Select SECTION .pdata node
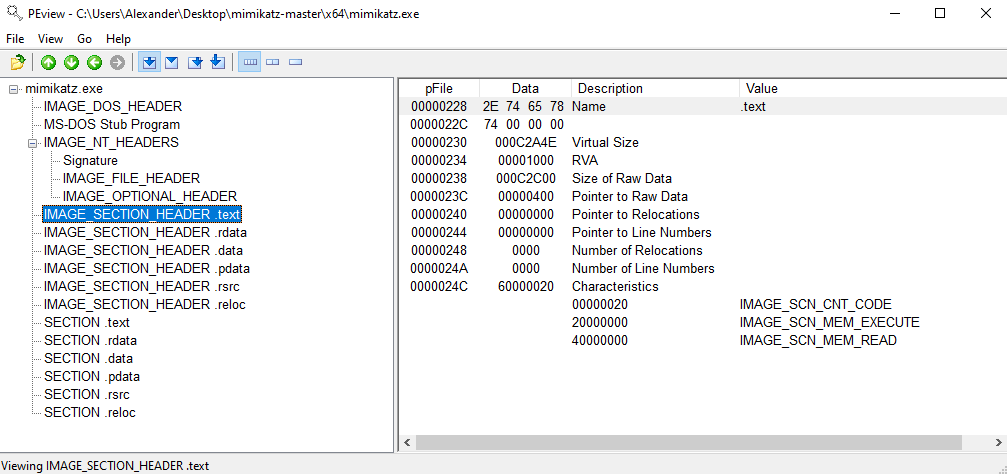The image size is (1007, 474). 92,376
